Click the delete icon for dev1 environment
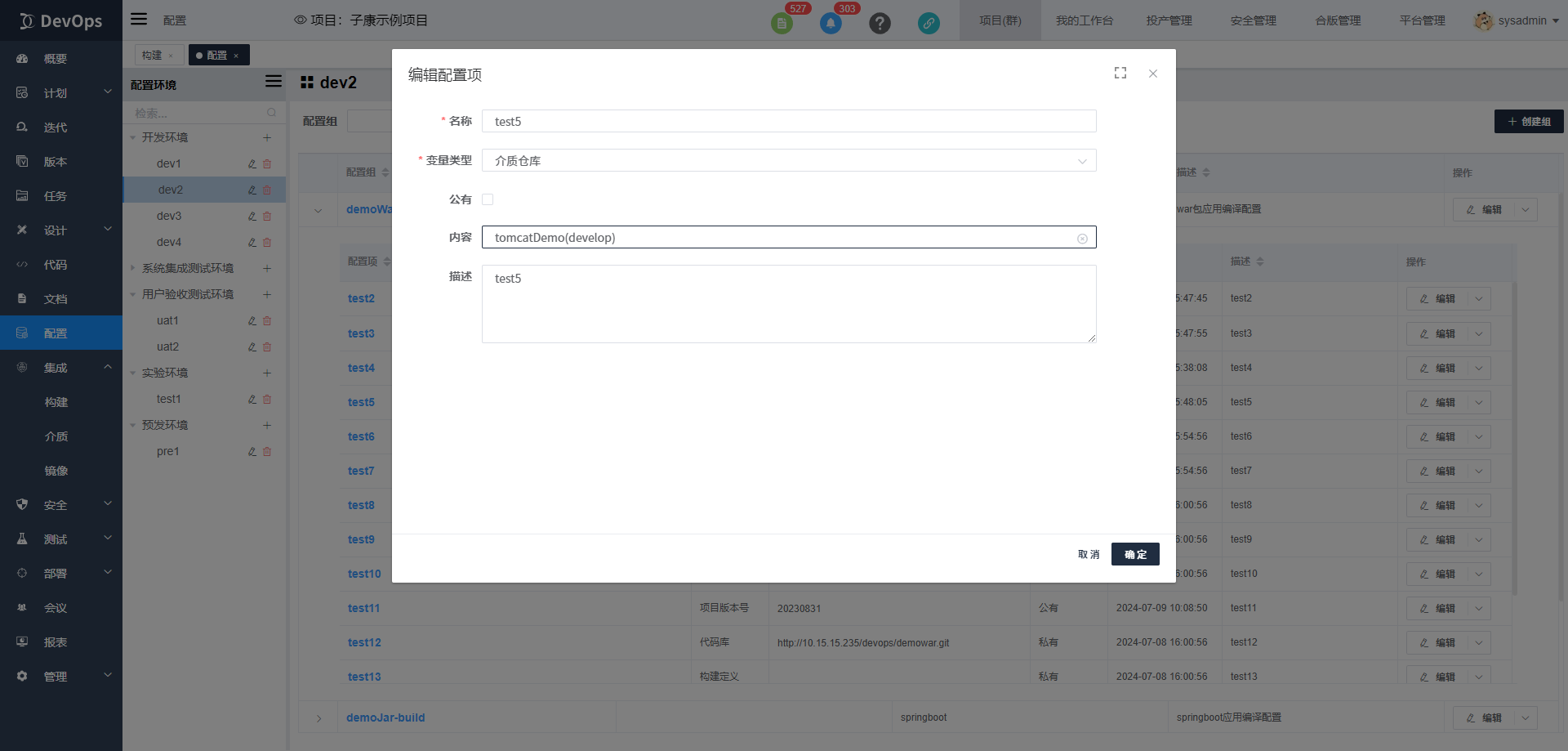 pos(267,164)
